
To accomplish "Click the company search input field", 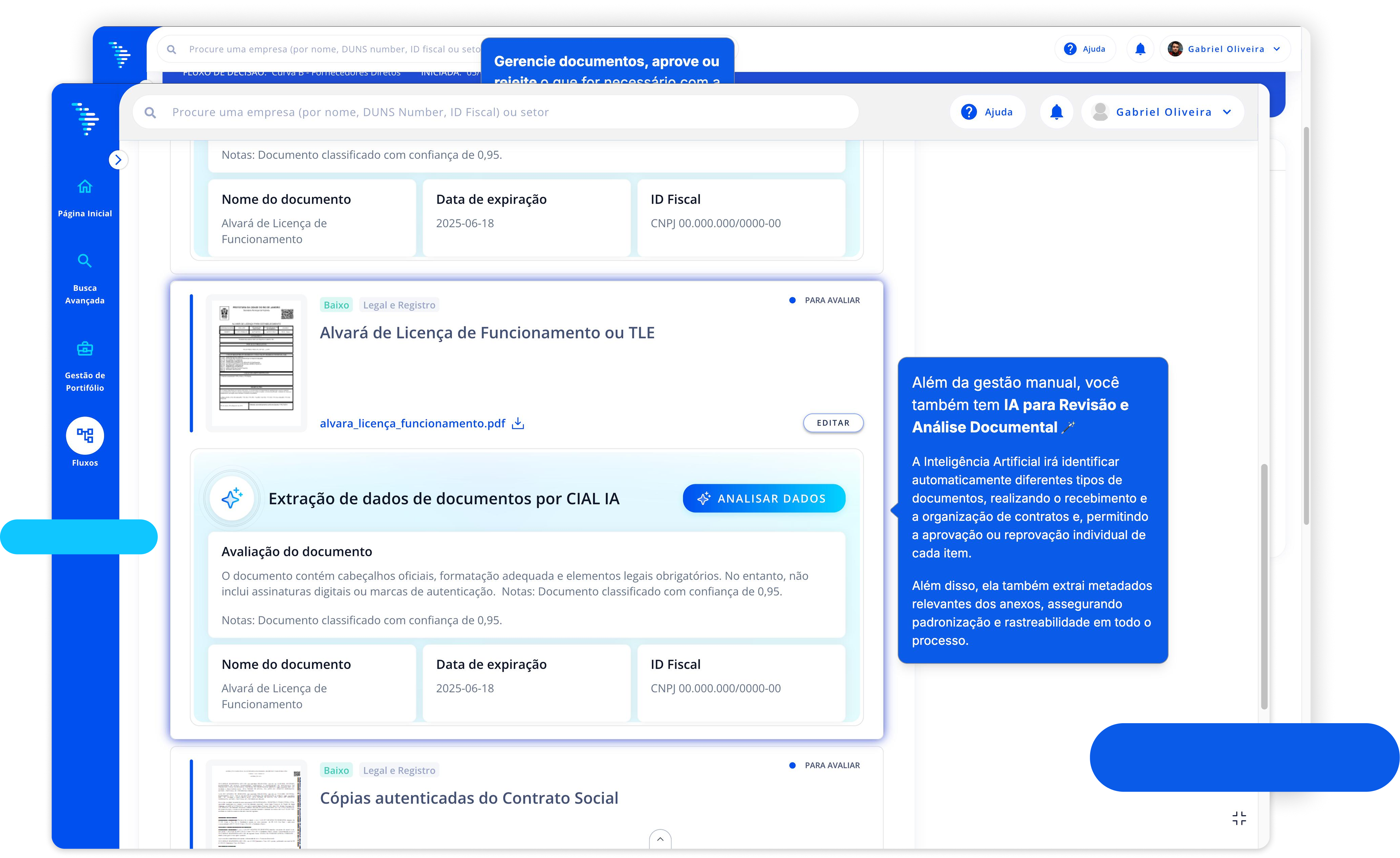I will [494, 112].
